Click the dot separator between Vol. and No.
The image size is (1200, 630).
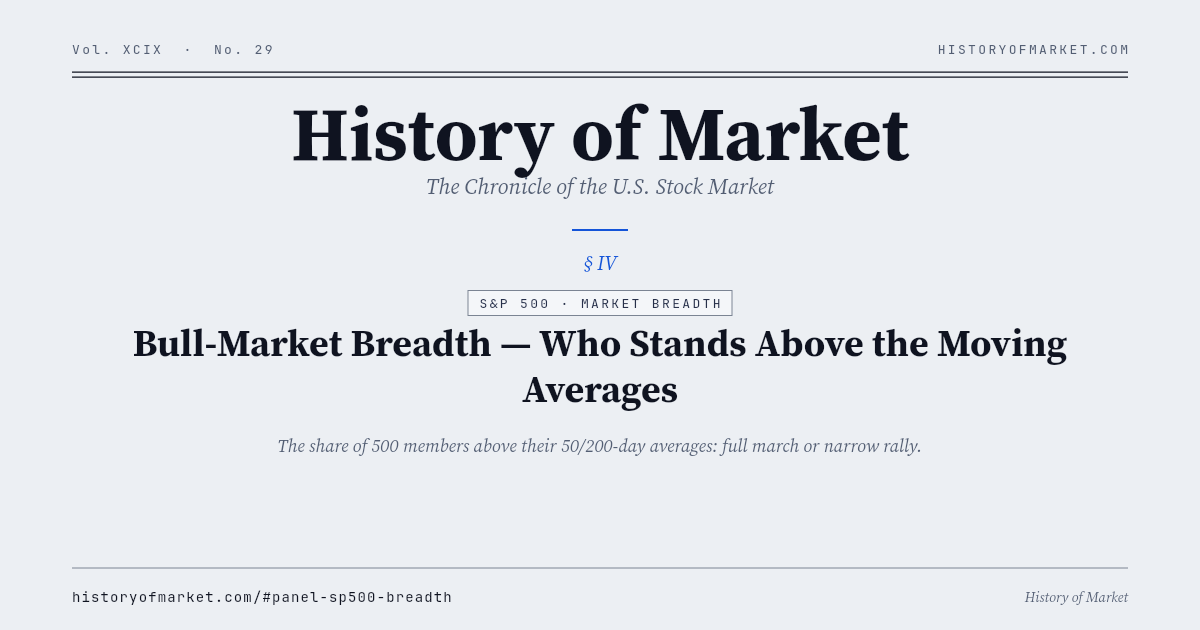(x=188, y=50)
